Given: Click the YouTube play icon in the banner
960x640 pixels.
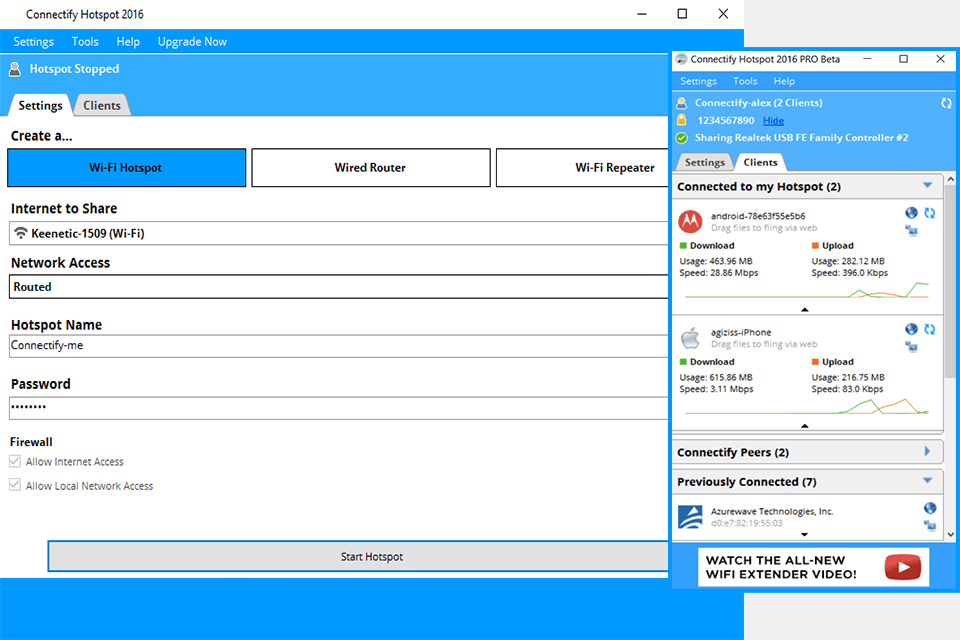Looking at the screenshot, I should (x=903, y=567).
